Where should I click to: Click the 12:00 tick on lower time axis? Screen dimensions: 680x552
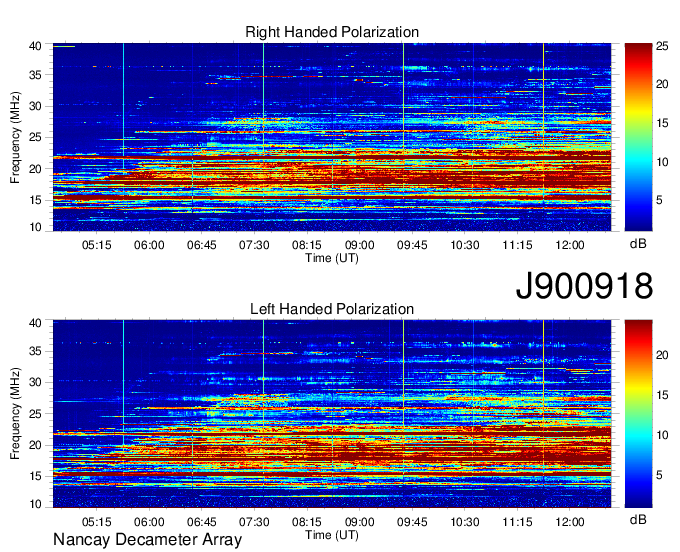coord(570,522)
